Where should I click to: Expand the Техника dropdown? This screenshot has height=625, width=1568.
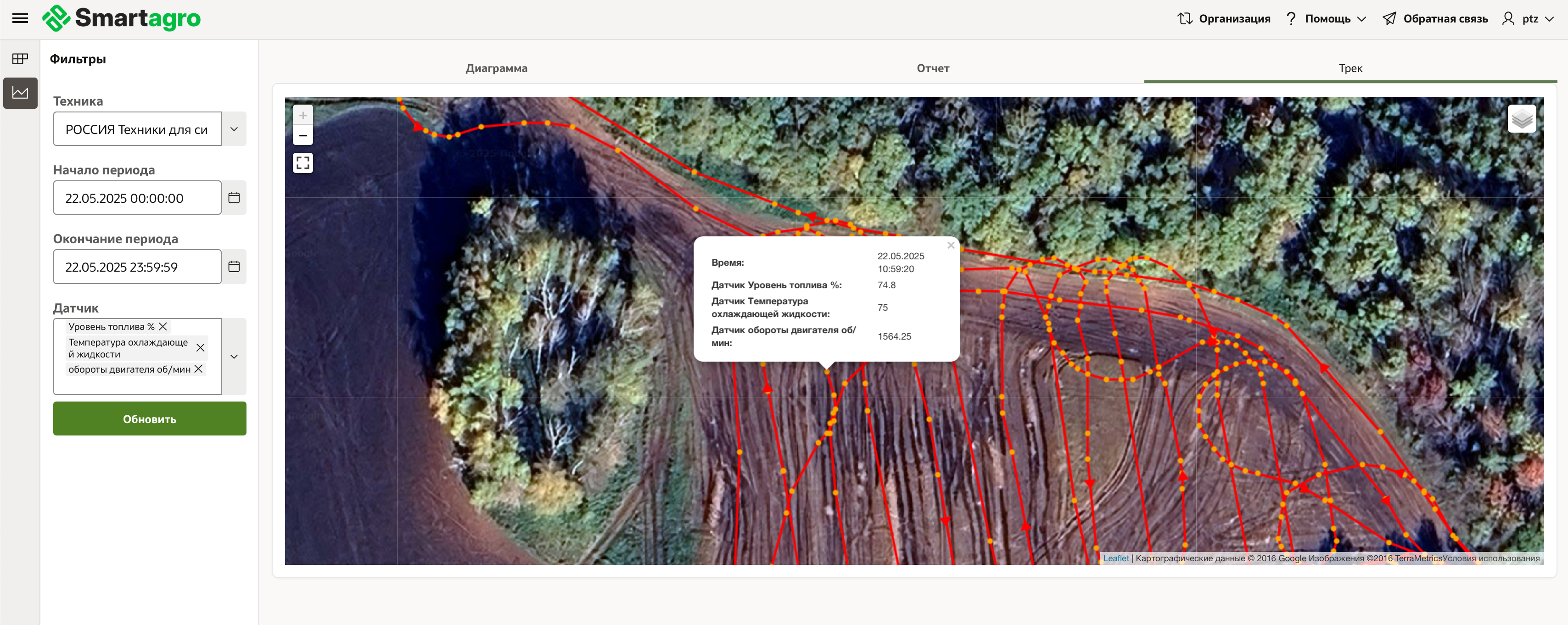tap(234, 129)
